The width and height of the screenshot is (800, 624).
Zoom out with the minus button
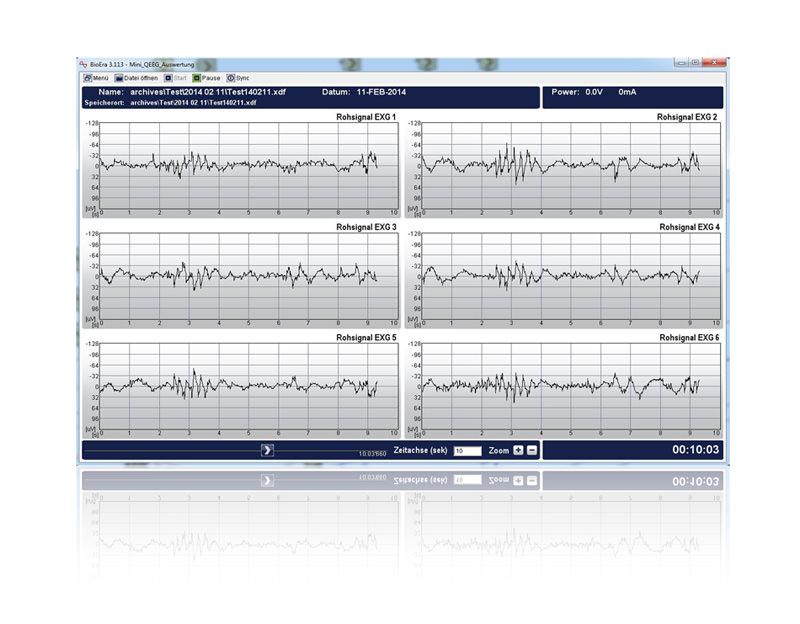tap(532, 450)
